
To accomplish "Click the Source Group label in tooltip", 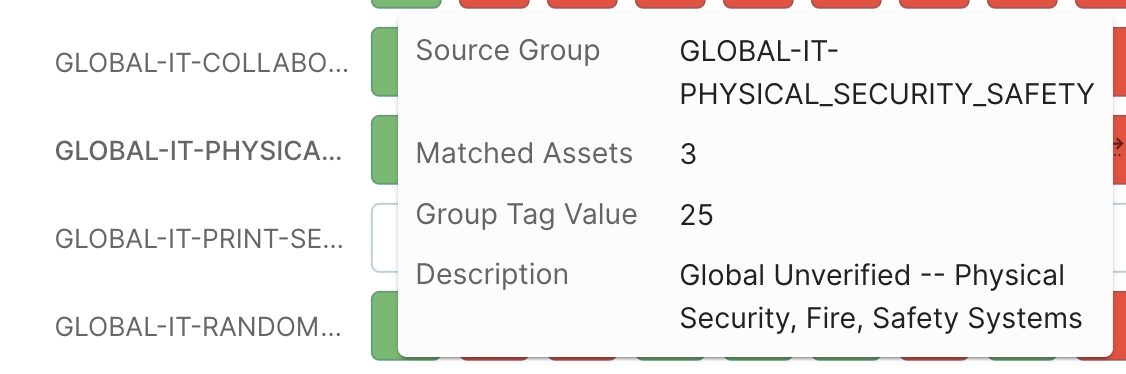I will pos(508,50).
